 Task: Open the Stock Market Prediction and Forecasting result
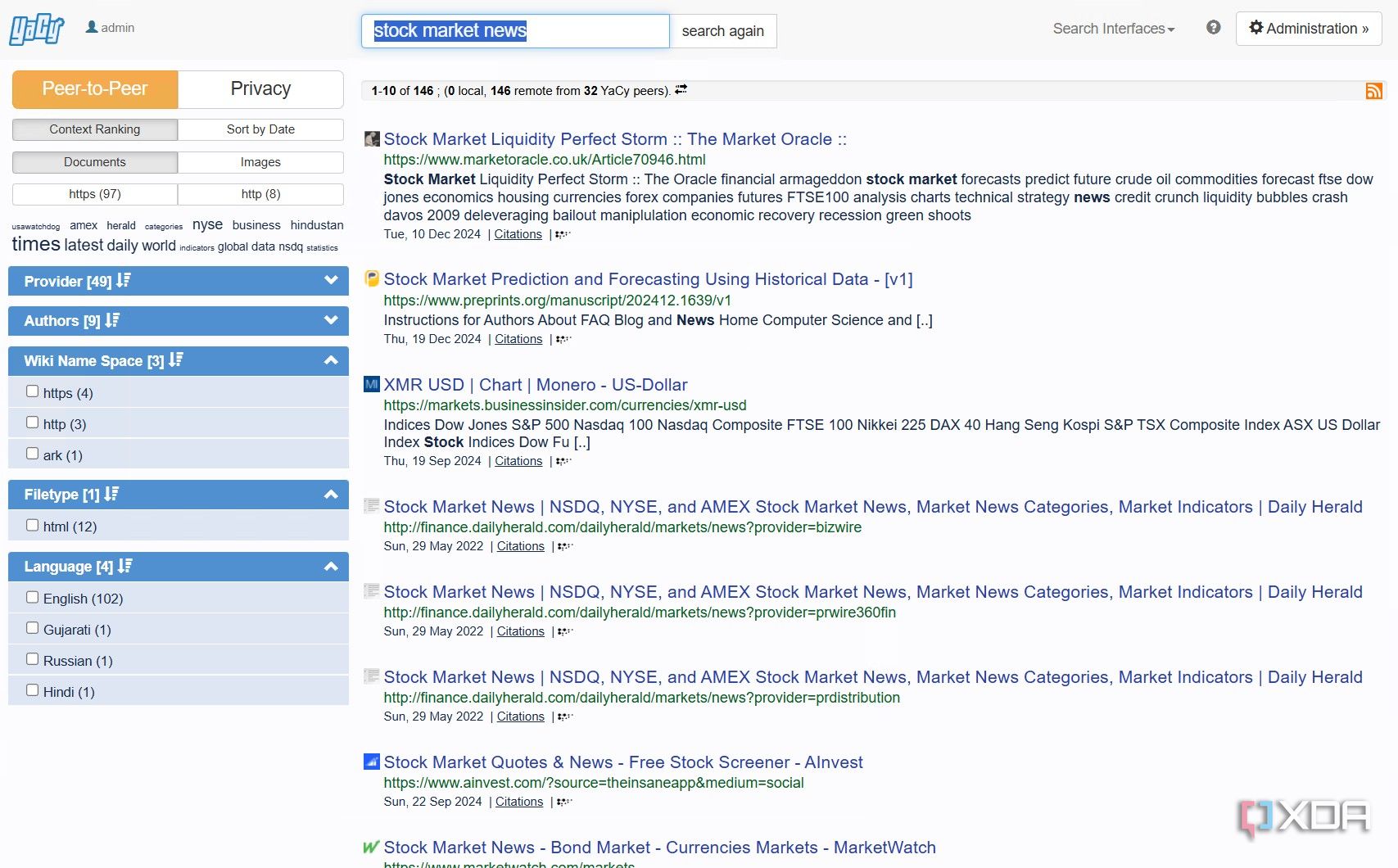[x=648, y=279]
